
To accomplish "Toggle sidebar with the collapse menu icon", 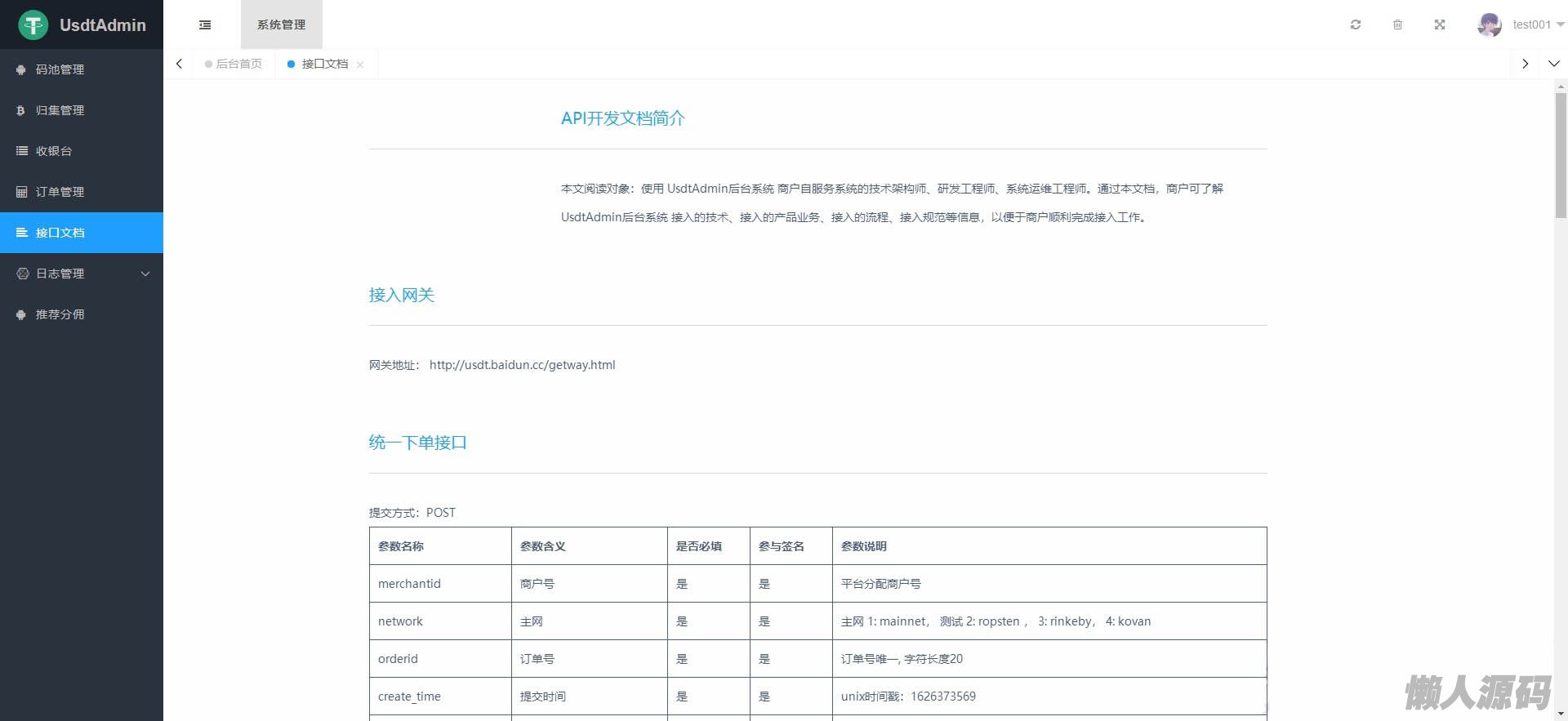I will 205,25.
